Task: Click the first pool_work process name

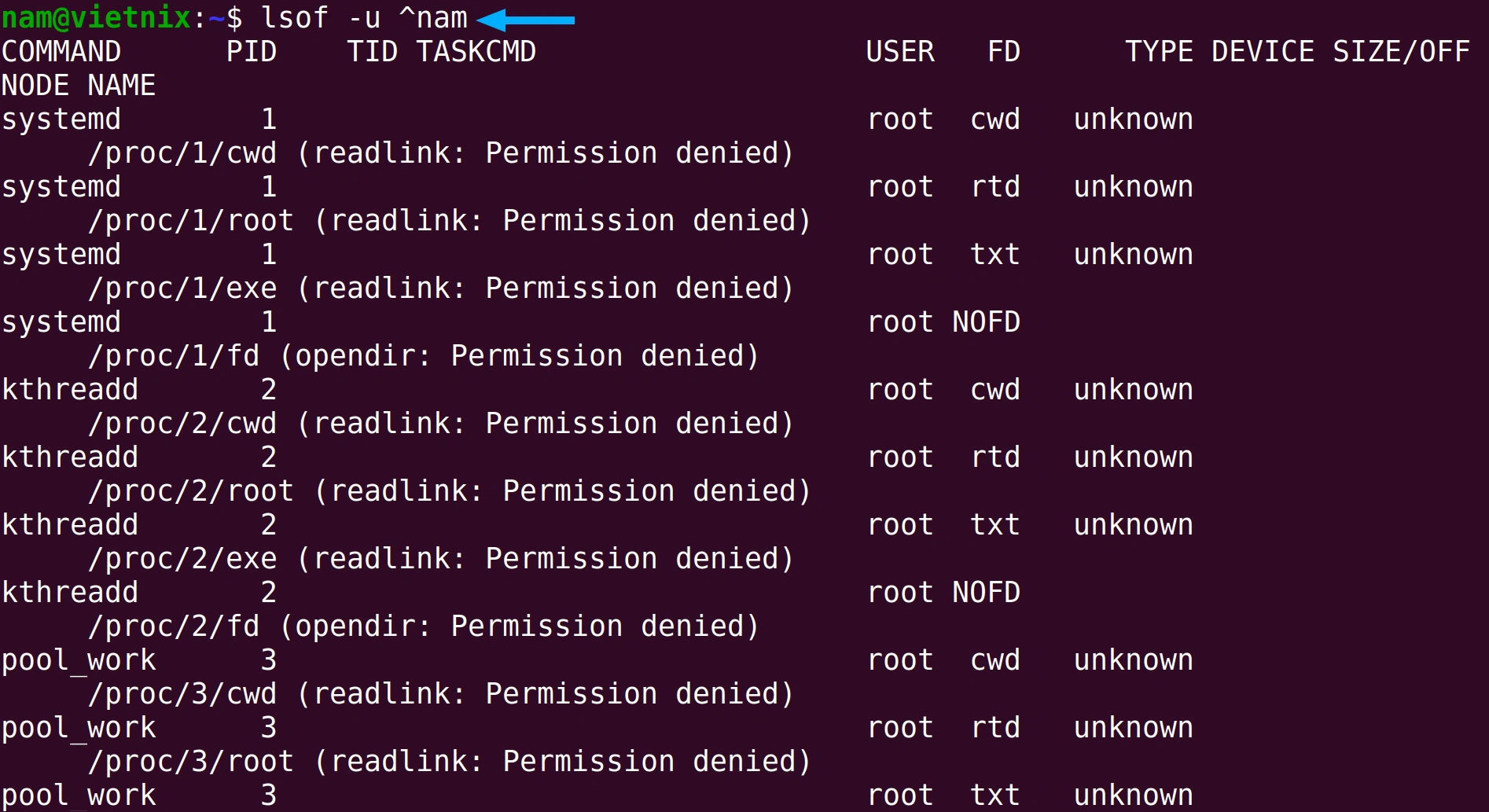Action: point(79,661)
